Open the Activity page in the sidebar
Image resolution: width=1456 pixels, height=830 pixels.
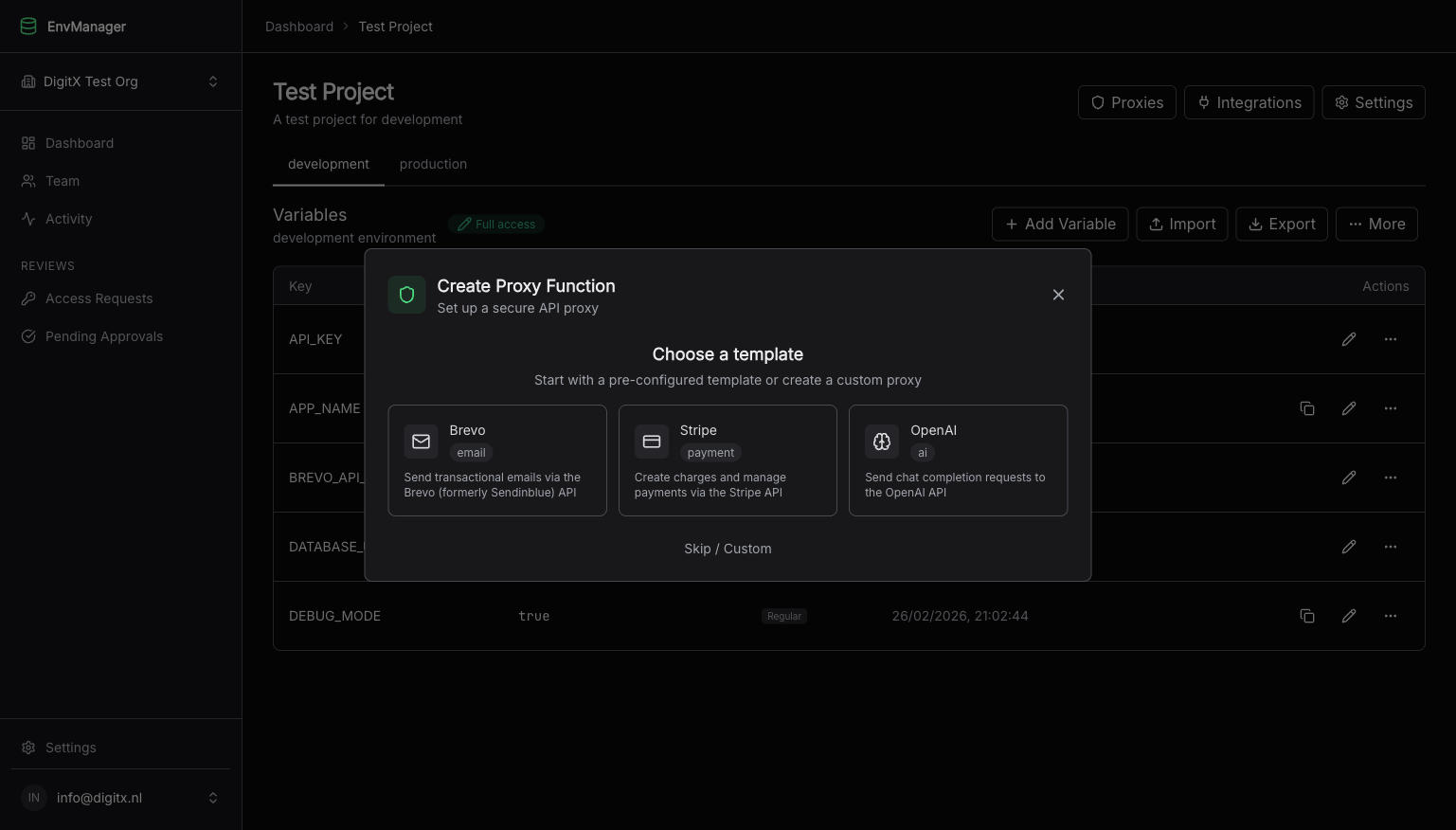(x=121, y=219)
